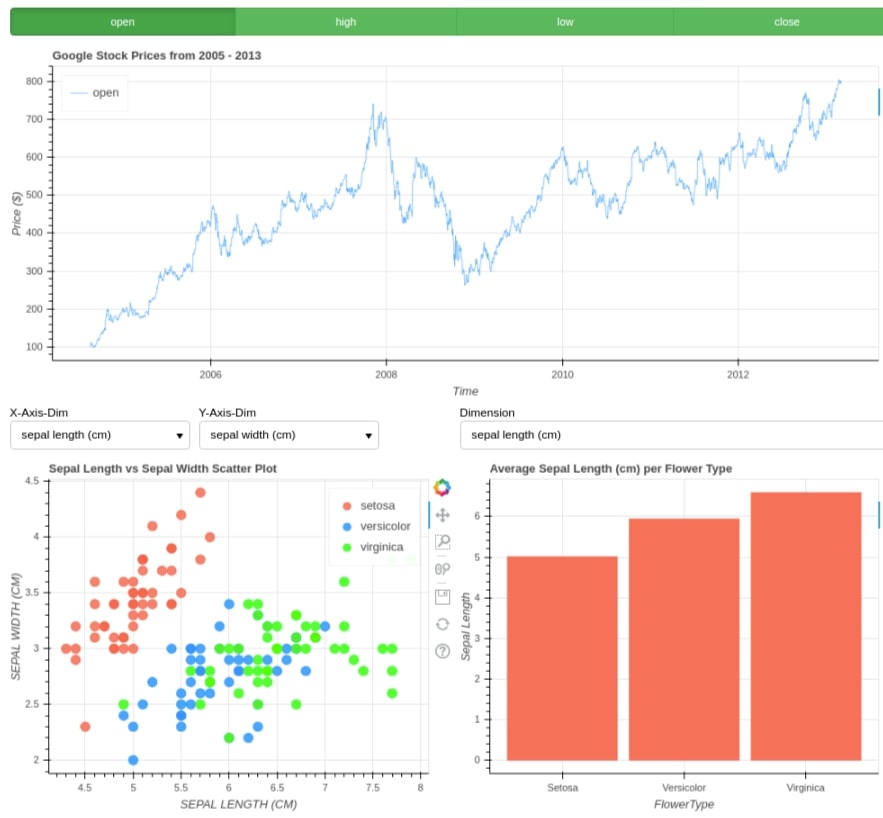Click the 'X-Axis-Dim' label text

point(39,413)
